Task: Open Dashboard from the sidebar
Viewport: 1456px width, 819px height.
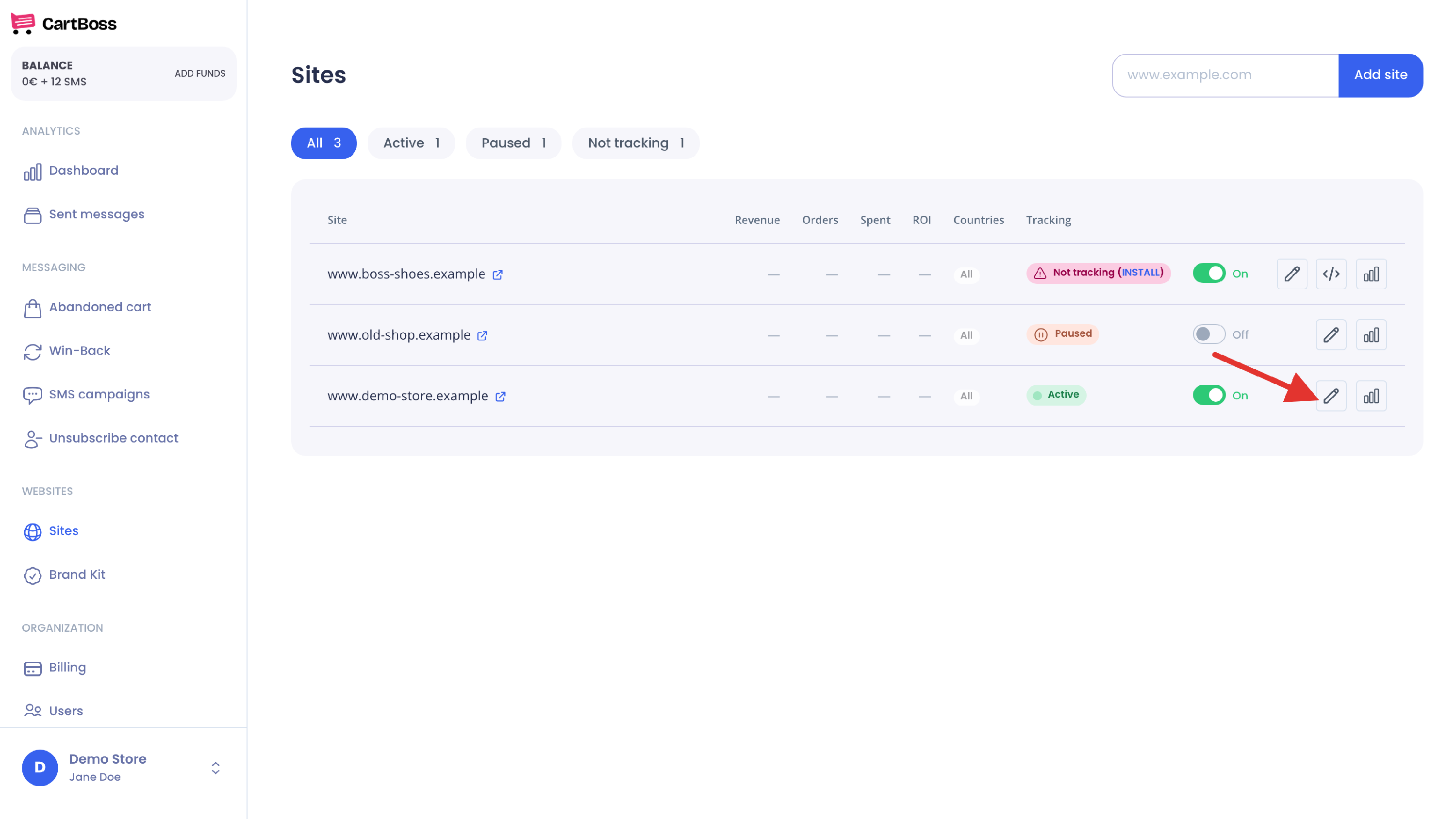Action: point(71,171)
